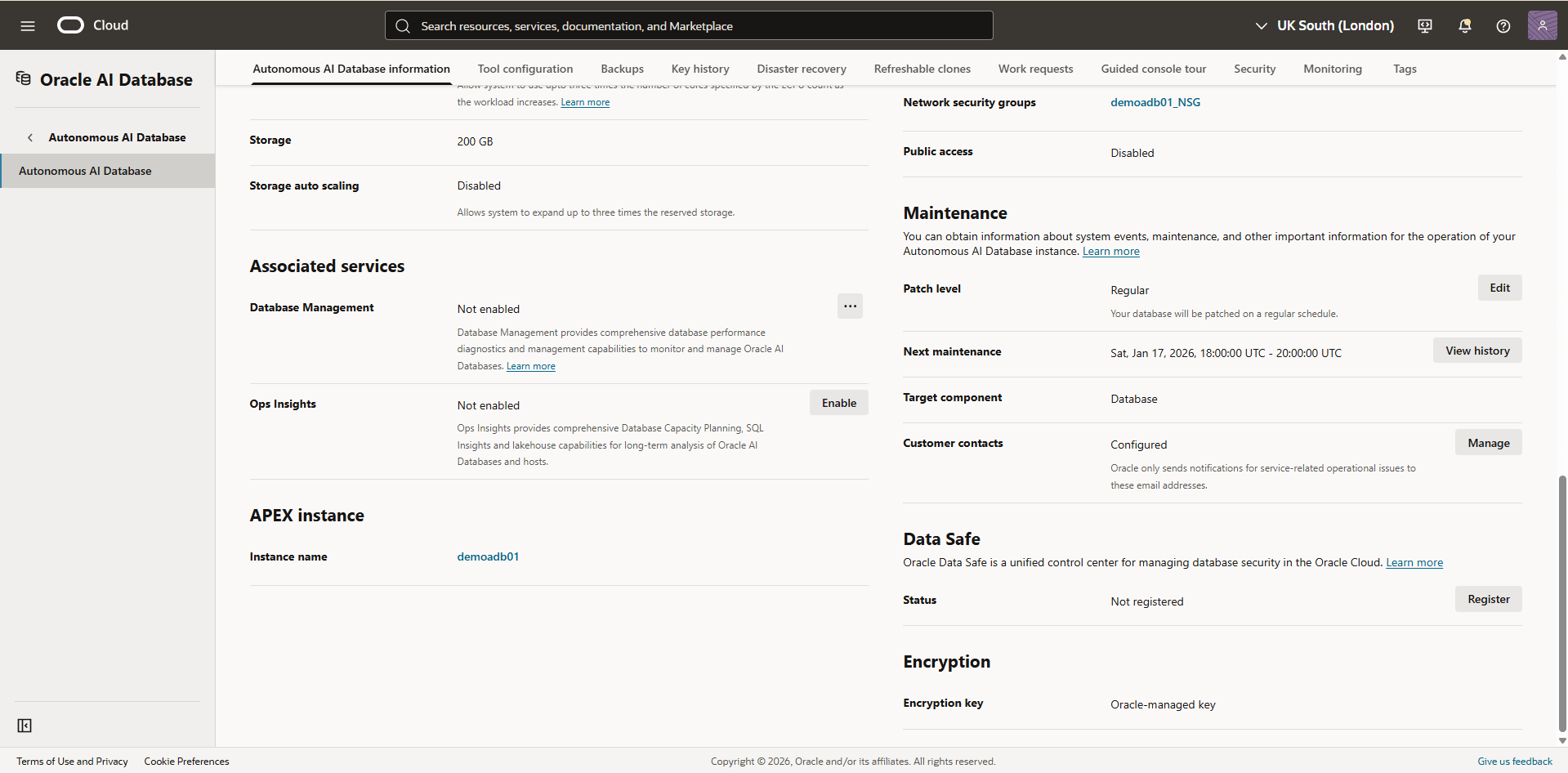Click the search magnifier icon
Image resolution: width=1568 pixels, height=773 pixels.
coord(403,25)
